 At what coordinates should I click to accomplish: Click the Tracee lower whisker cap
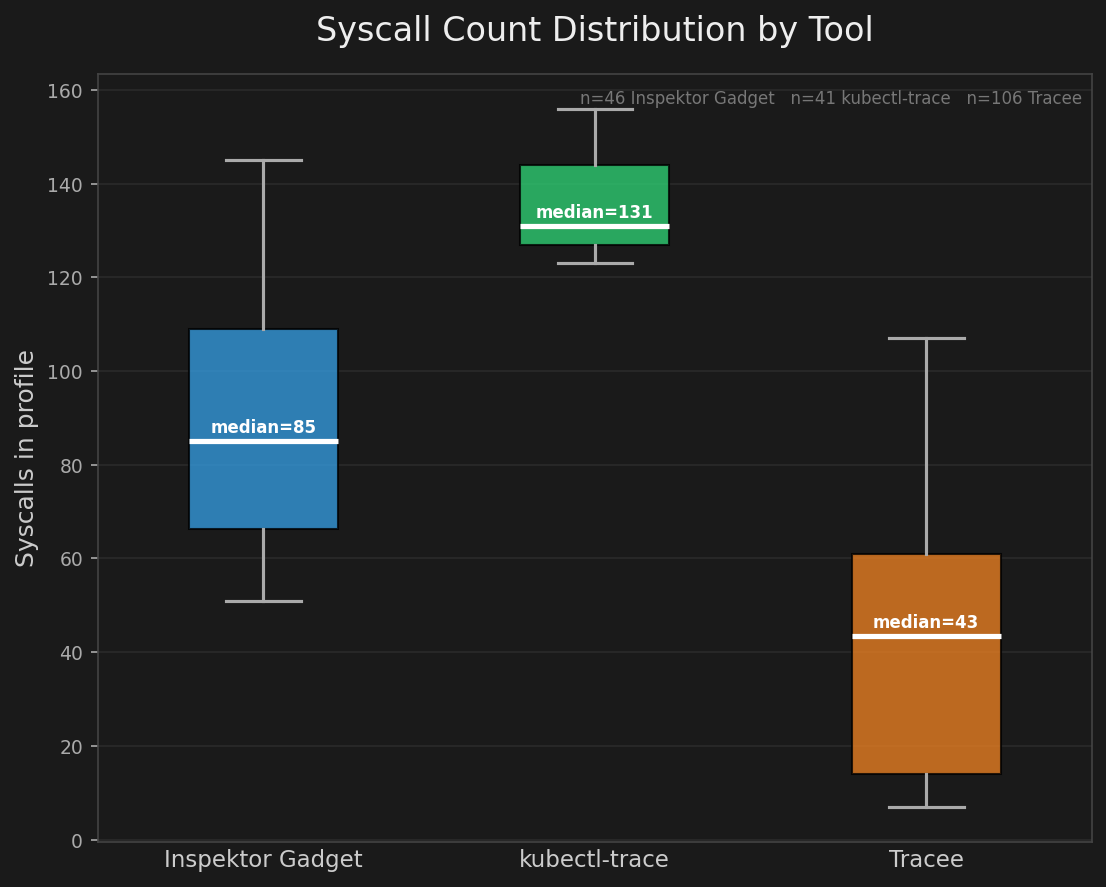[x=927, y=807]
